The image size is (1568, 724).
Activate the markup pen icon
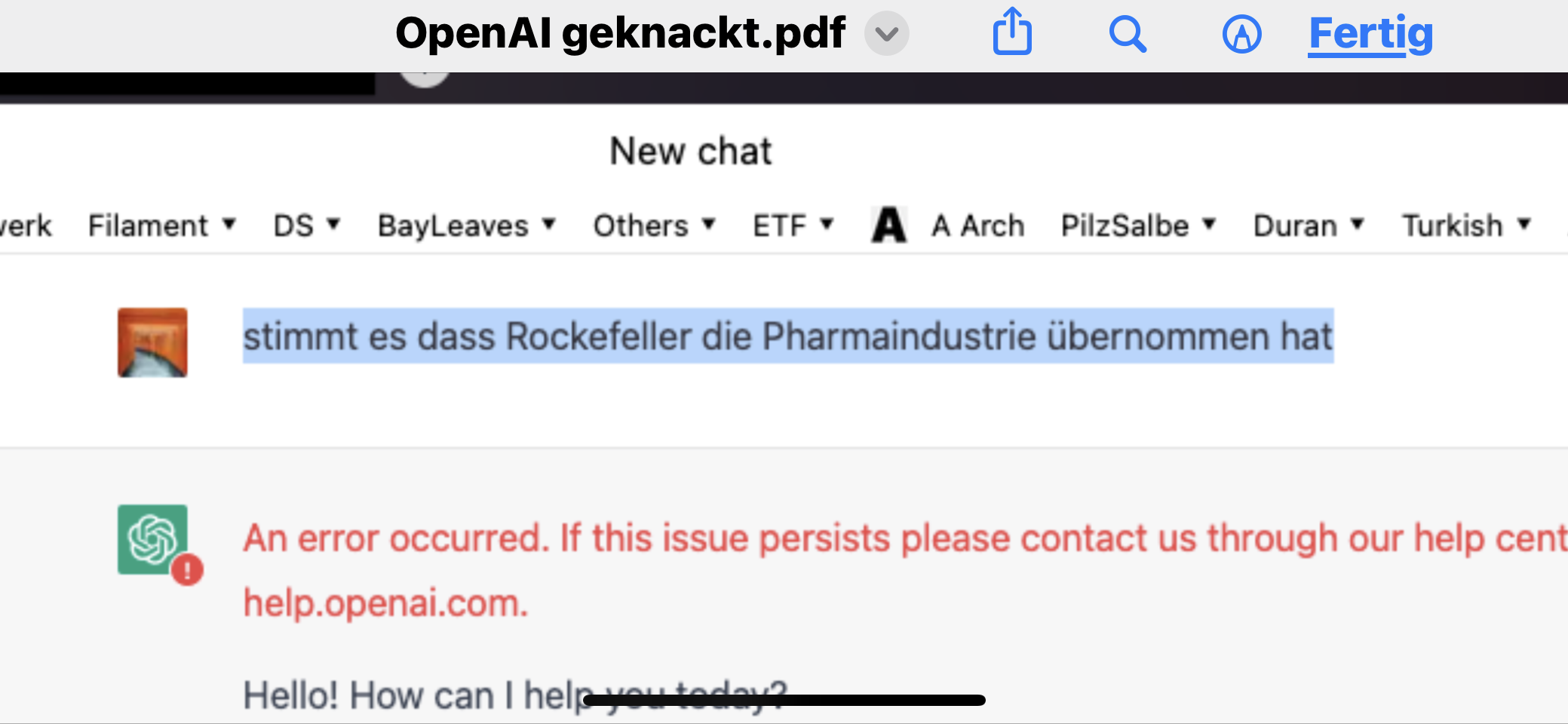coord(1241,34)
